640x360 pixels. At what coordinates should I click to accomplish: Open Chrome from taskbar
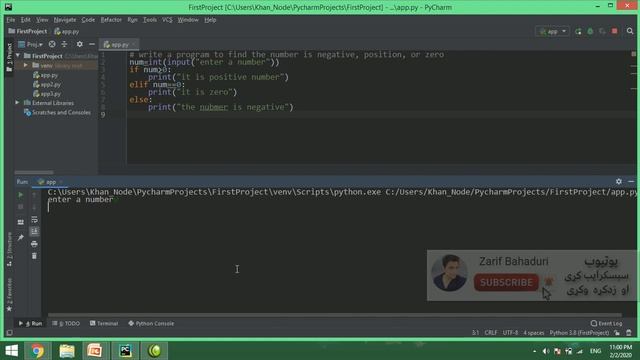pyautogui.click(x=37, y=351)
